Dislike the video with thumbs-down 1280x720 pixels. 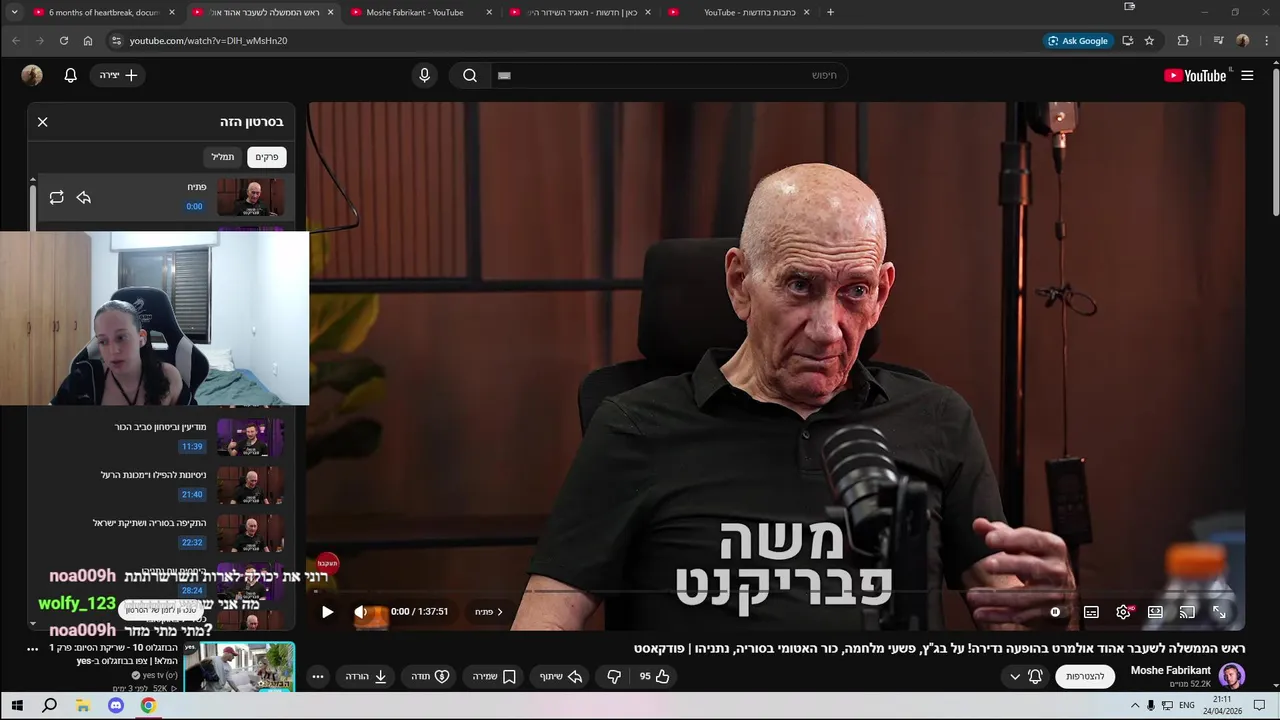pos(614,676)
